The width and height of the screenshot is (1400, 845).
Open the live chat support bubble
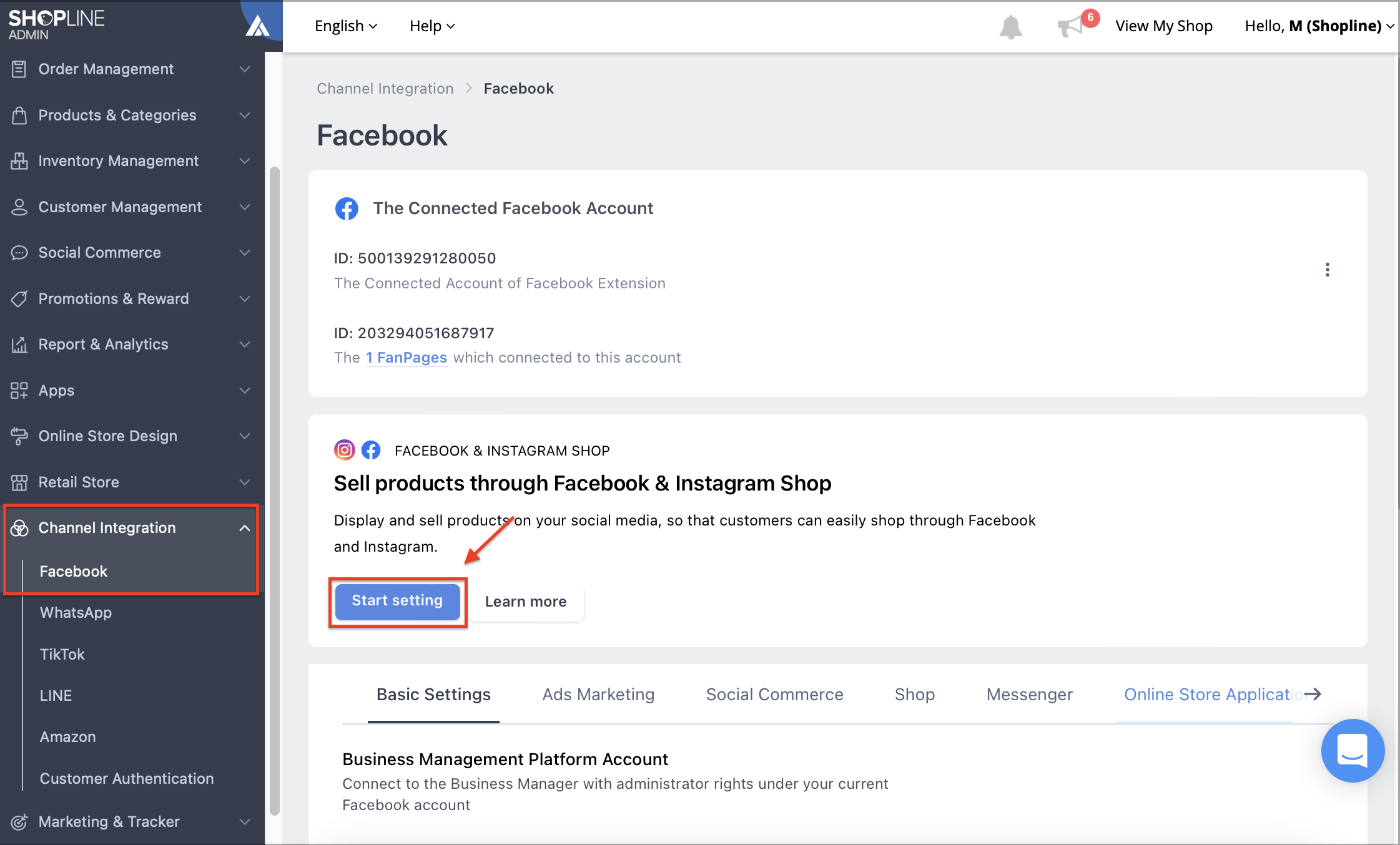click(1353, 750)
